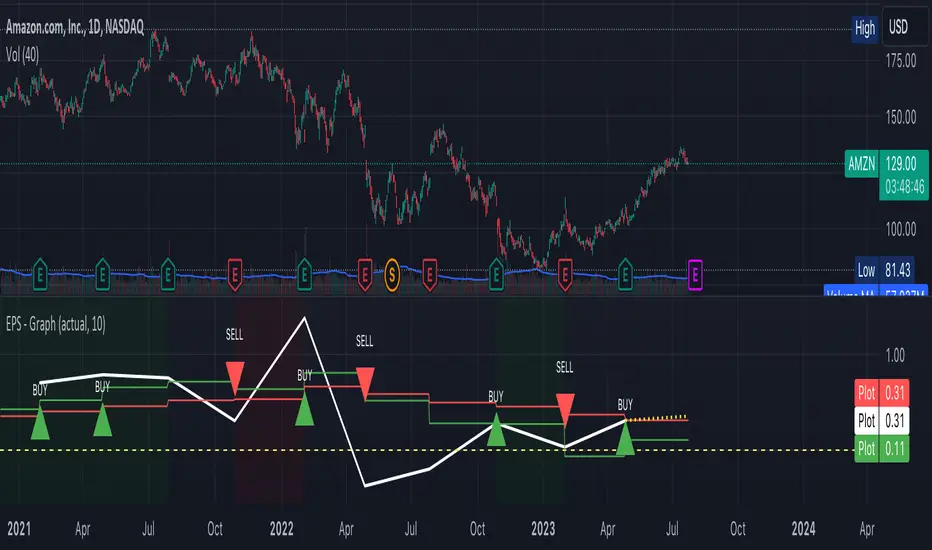Click the BUY text label near April 2023
Screen dimensions: 932x550
coord(625,405)
